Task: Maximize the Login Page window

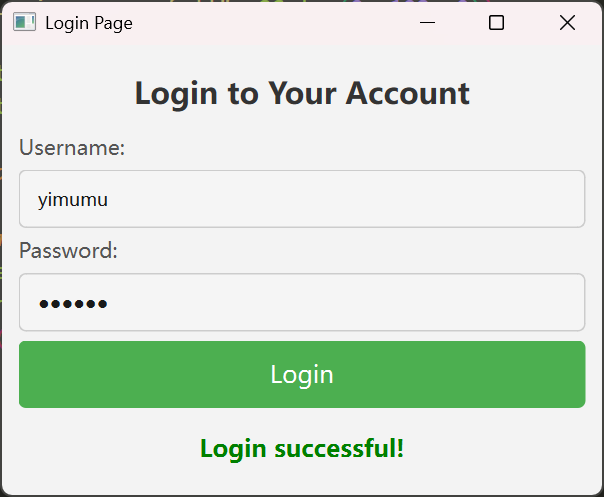Action: (496, 22)
